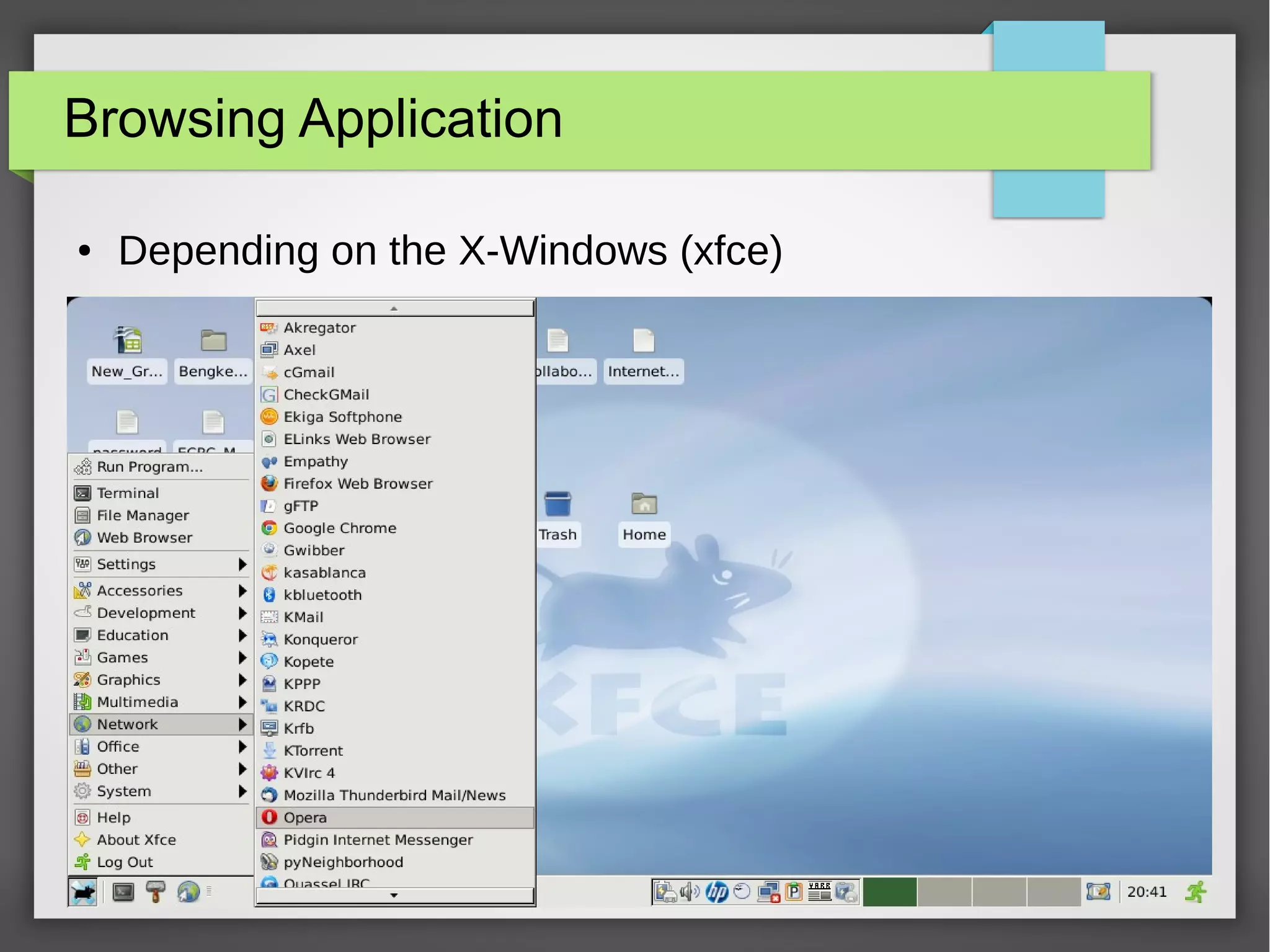1270x952 pixels.
Task: Start kasablanca FTP client
Action: coord(395,573)
